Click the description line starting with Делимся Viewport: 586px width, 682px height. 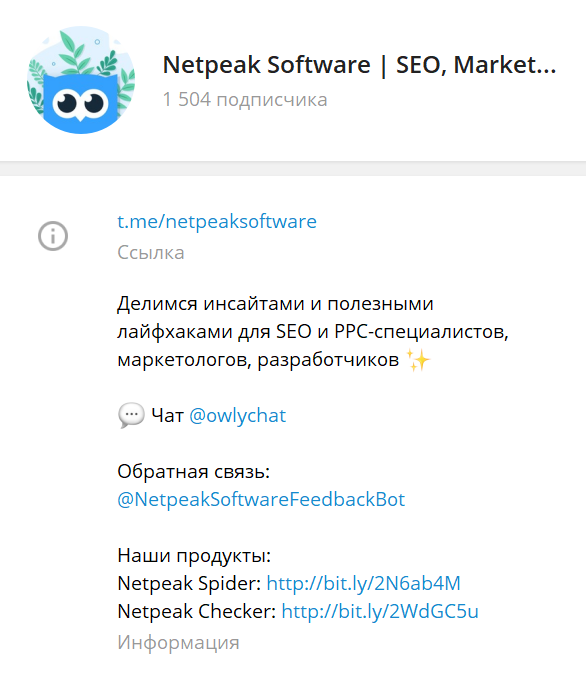[x=275, y=304]
